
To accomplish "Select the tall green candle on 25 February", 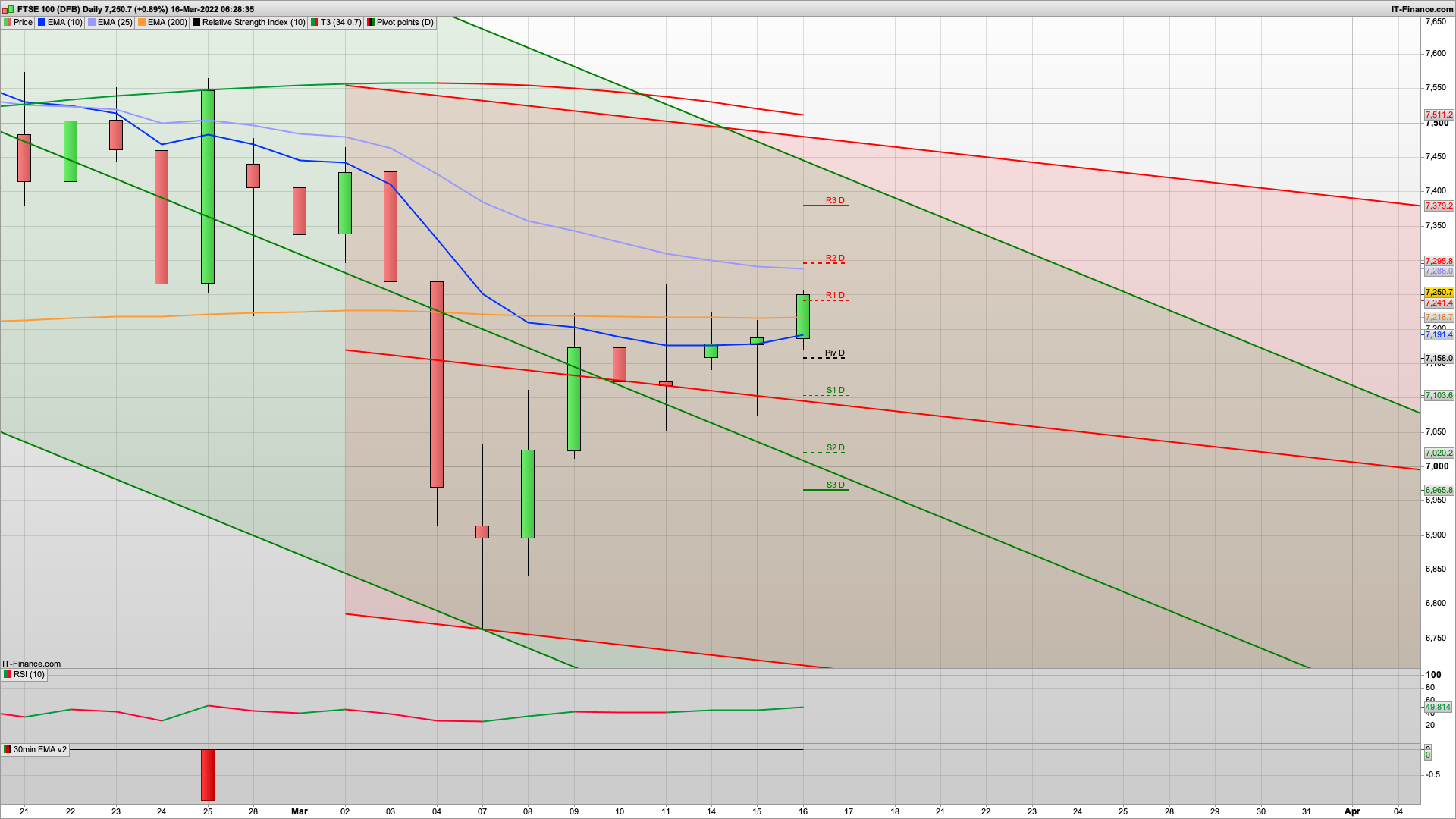I will [x=208, y=187].
